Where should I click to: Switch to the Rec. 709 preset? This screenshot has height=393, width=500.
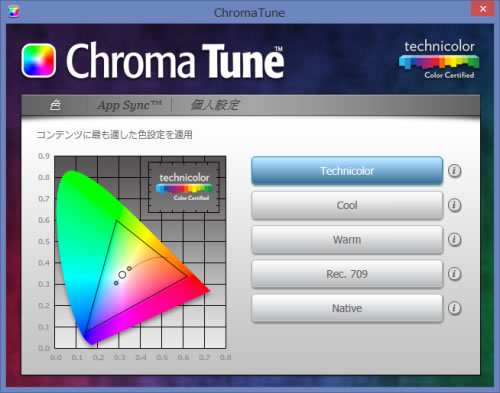(x=347, y=274)
